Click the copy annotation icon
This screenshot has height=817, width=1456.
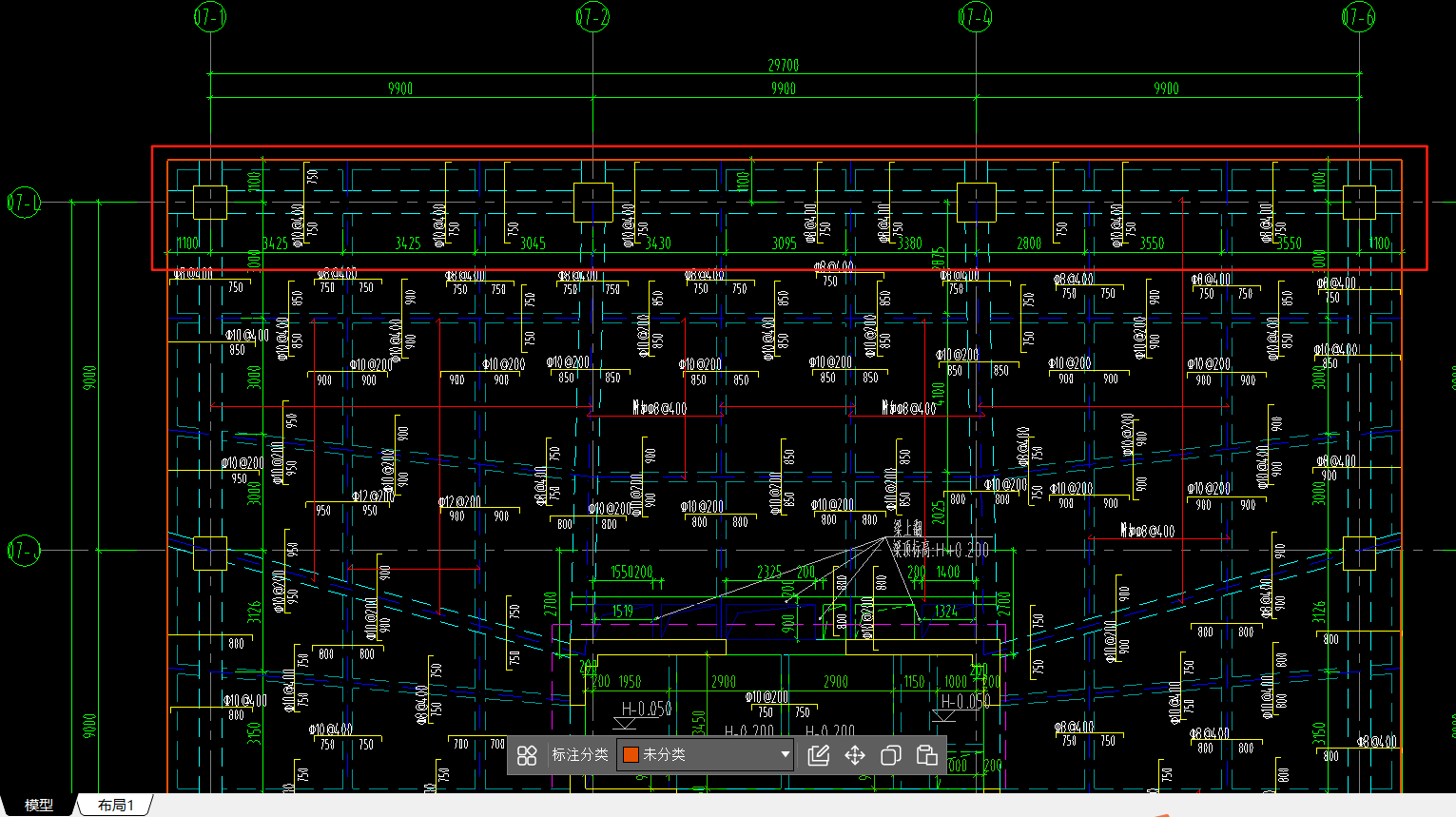tap(891, 755)
